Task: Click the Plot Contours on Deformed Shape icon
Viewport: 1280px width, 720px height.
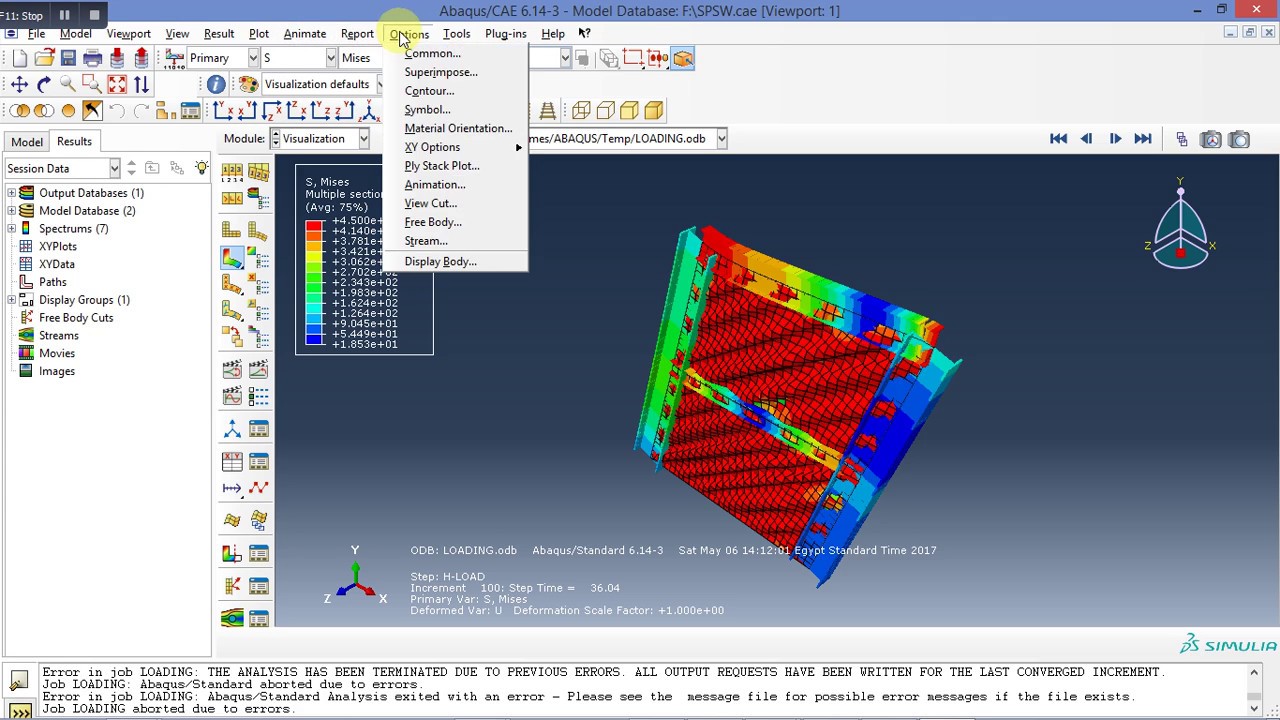Action: tap(232, 258)
